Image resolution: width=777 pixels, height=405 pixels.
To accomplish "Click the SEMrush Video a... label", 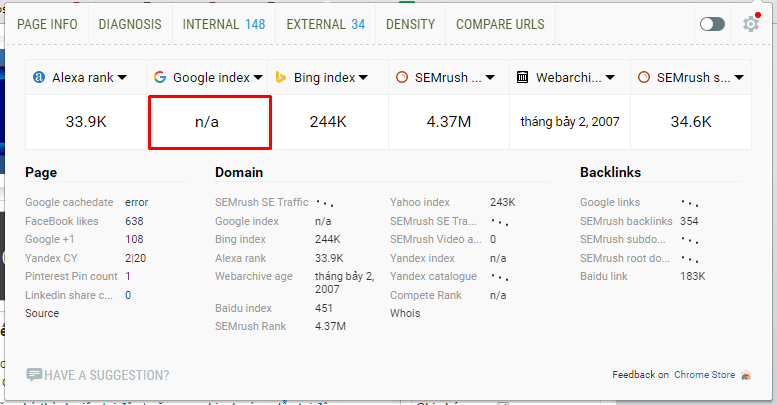I will tap(436, 239).
